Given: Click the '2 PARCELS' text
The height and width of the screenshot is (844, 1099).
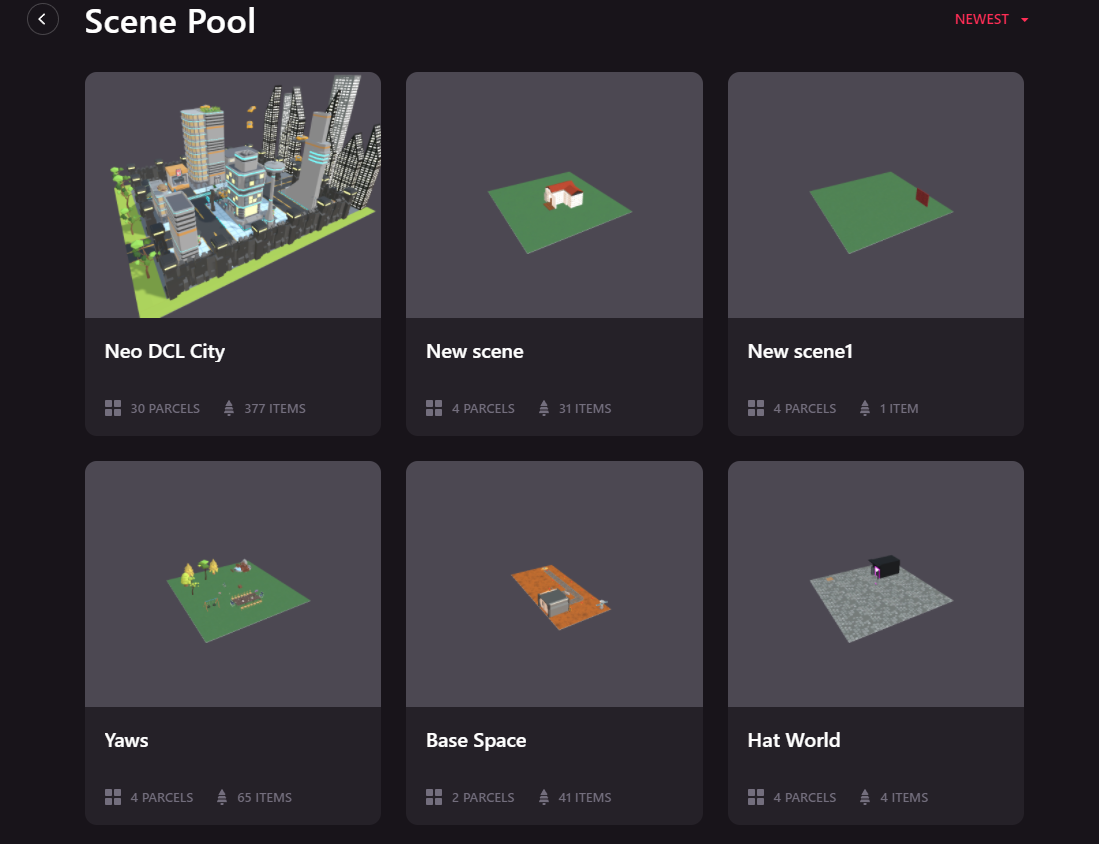Looking at the screenshot, I should (483, 798).
